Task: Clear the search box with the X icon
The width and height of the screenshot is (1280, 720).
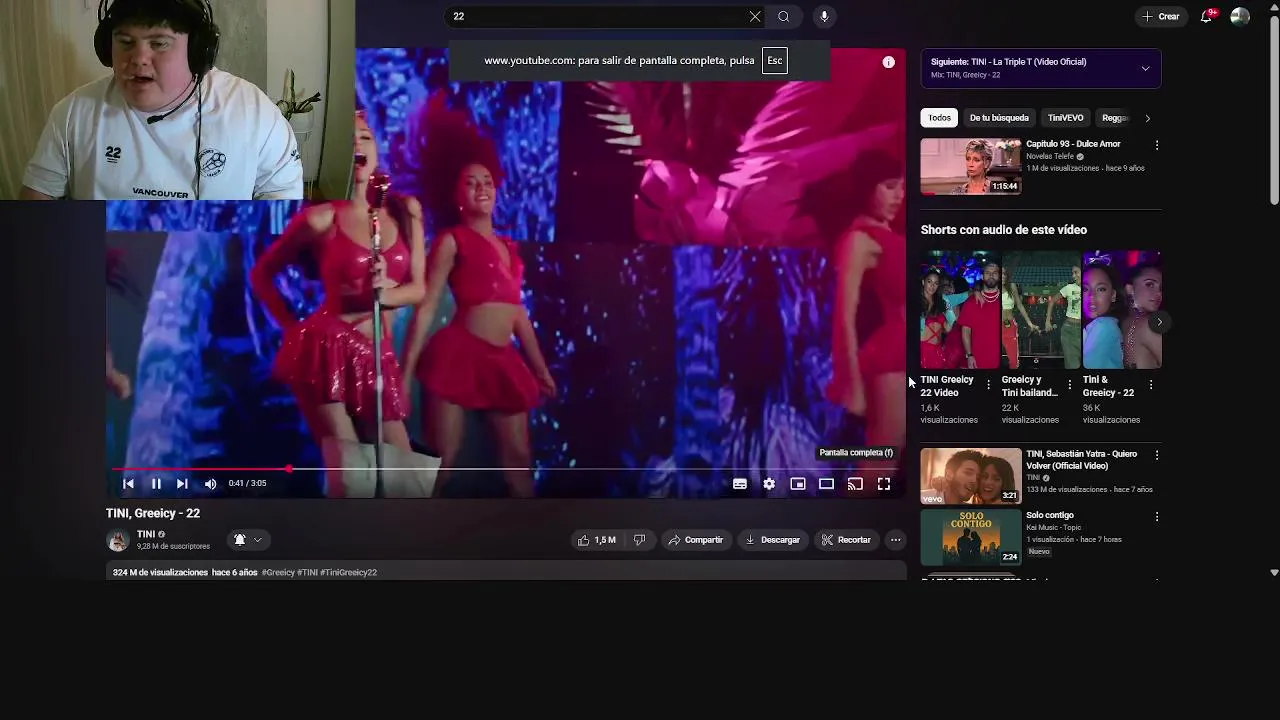Action: pyautogui.click(x=755, y=16)
